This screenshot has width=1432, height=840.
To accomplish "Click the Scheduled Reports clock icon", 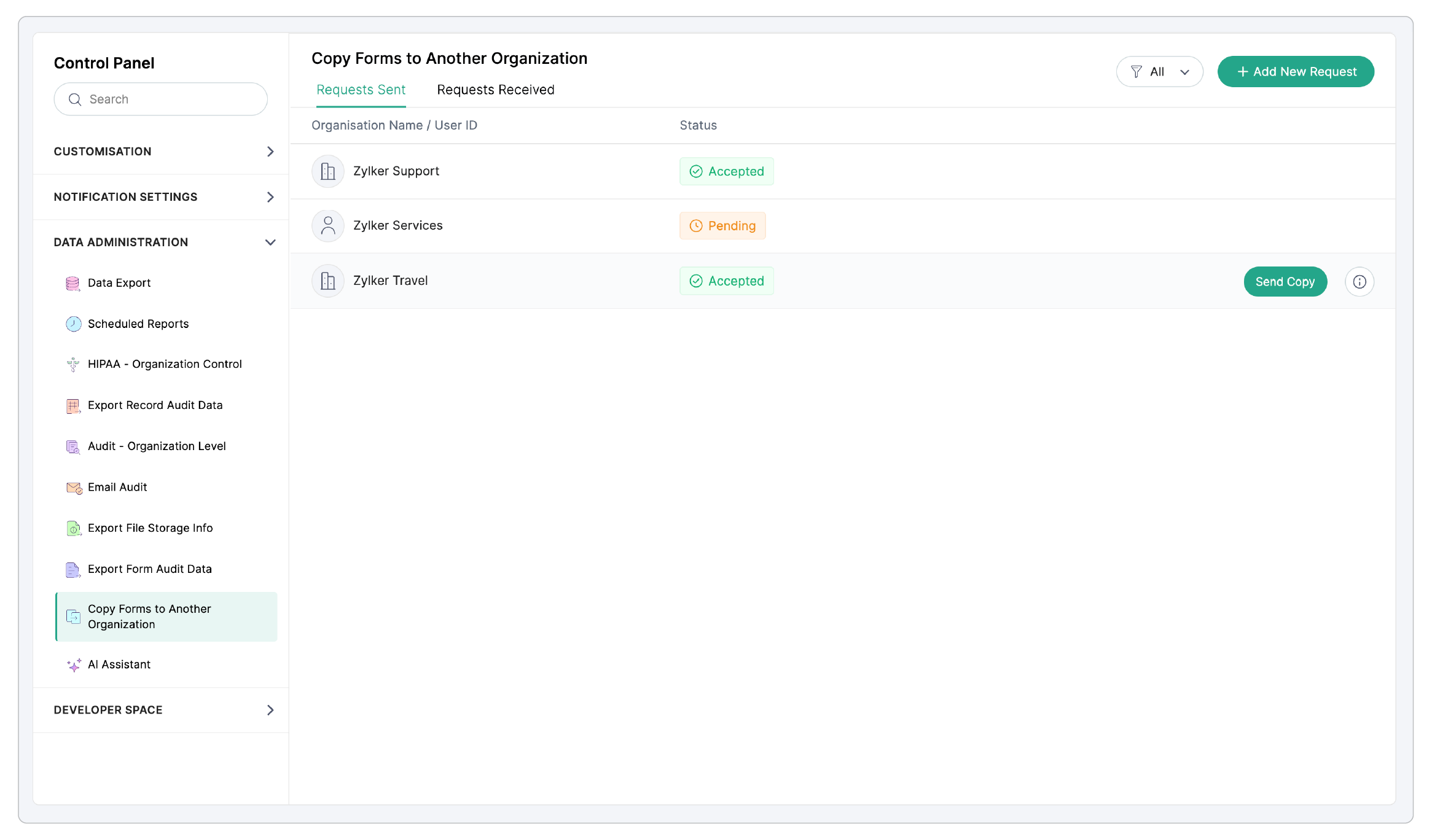I will [73, 324].
